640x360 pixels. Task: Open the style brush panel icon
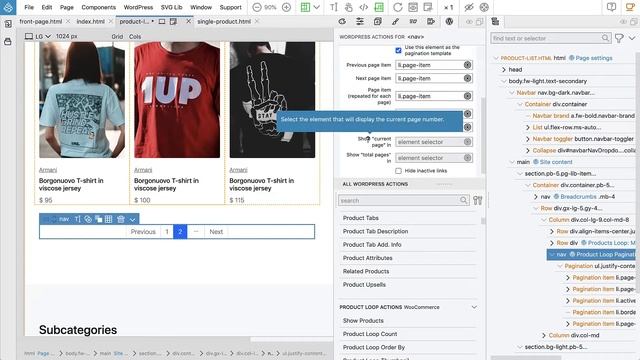[395, 21]
